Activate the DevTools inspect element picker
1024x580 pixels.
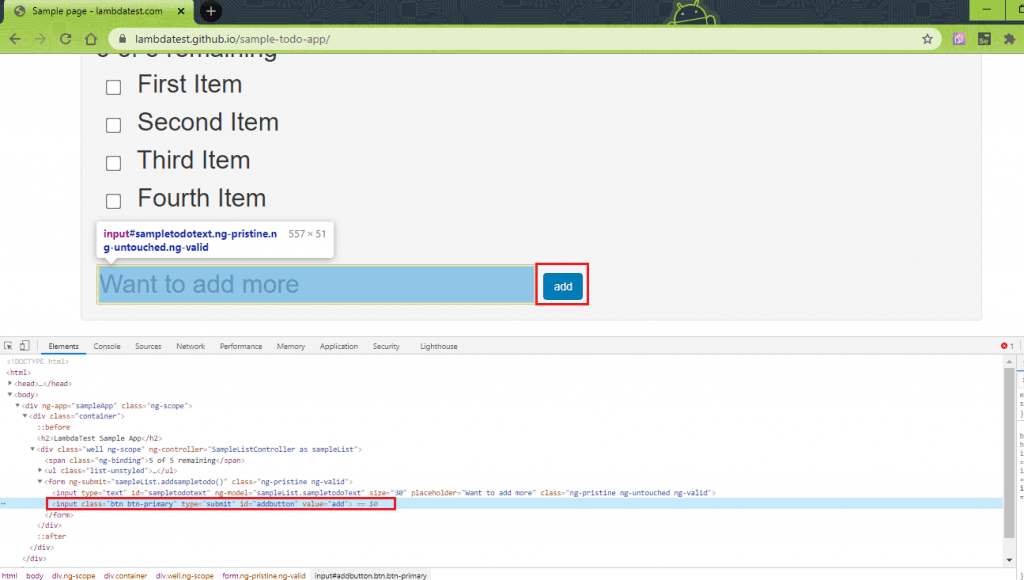(x=8, y=346)
